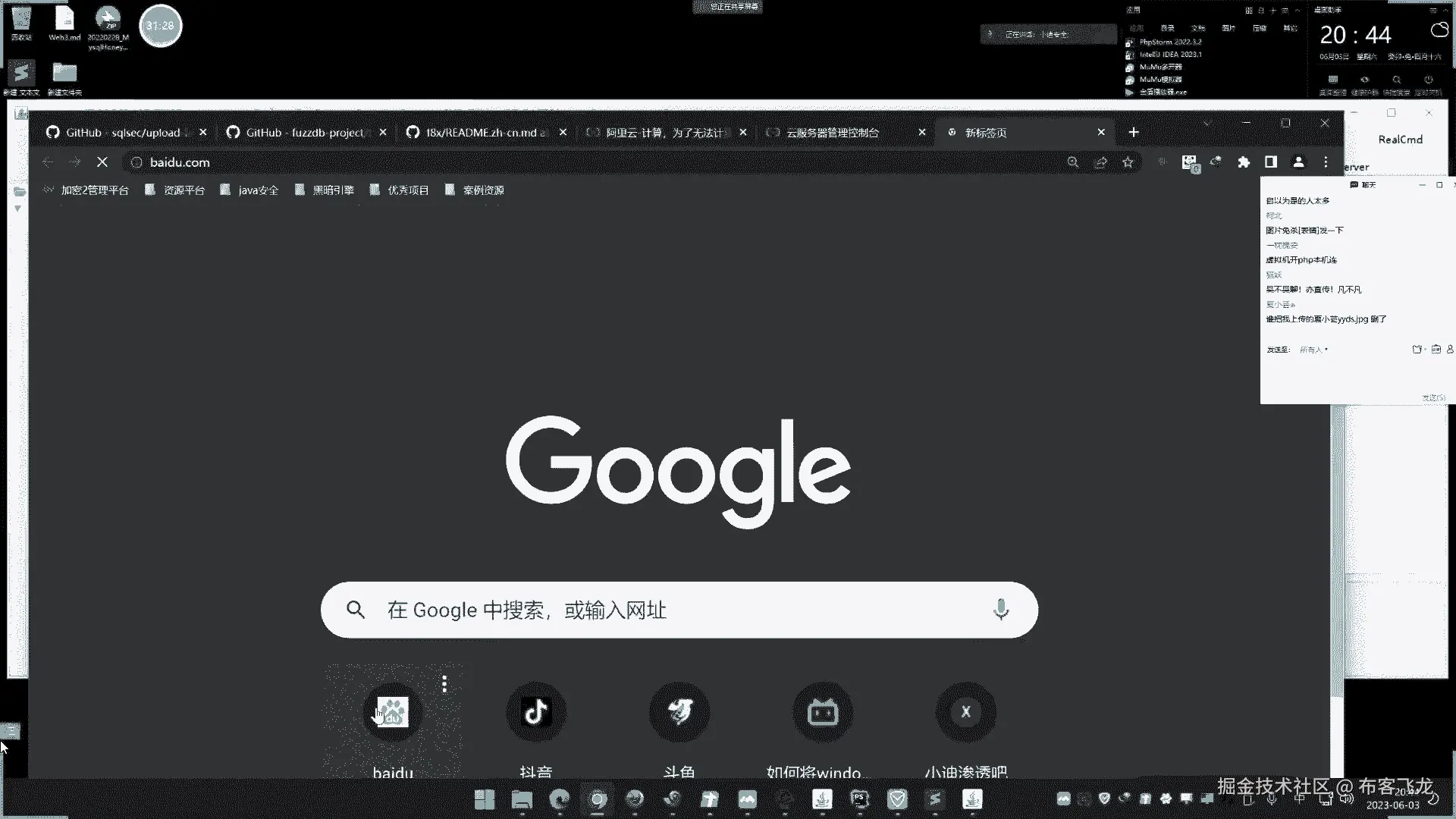Open the tab search chevron
The width and height of the screenshot is (1456, 819).
click(x=1207, y=123)
